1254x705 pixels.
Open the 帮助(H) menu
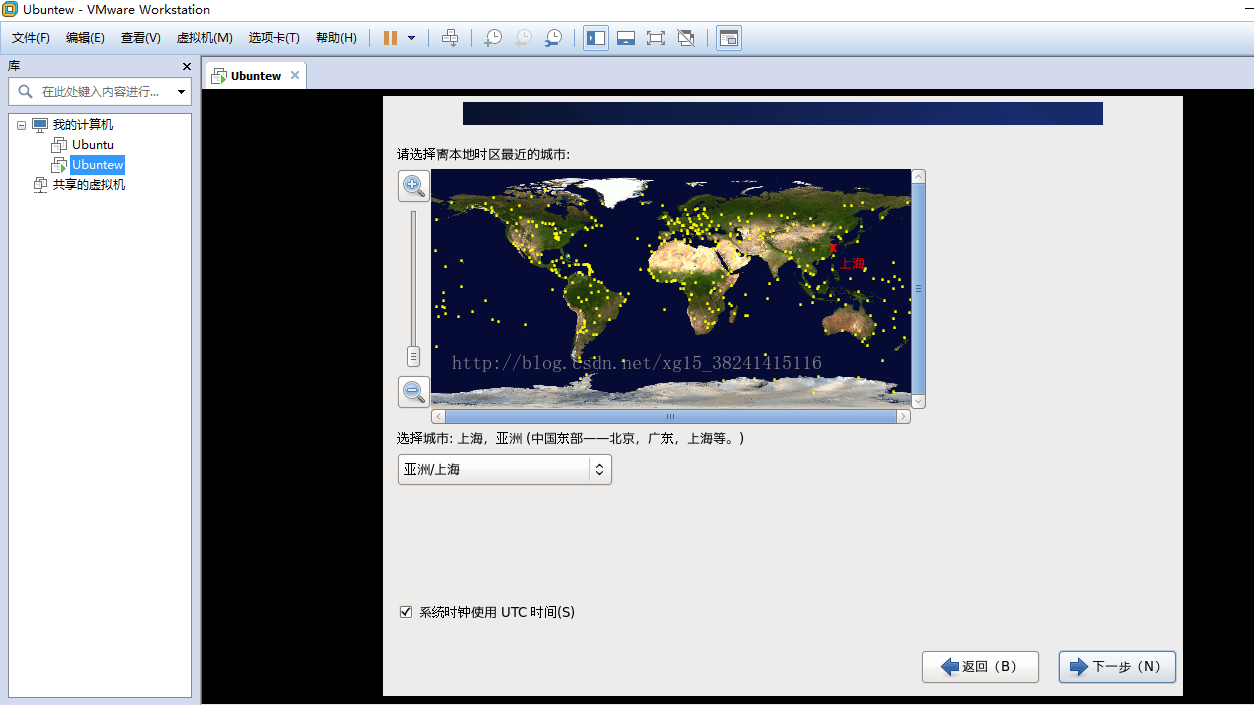[336, 38]
